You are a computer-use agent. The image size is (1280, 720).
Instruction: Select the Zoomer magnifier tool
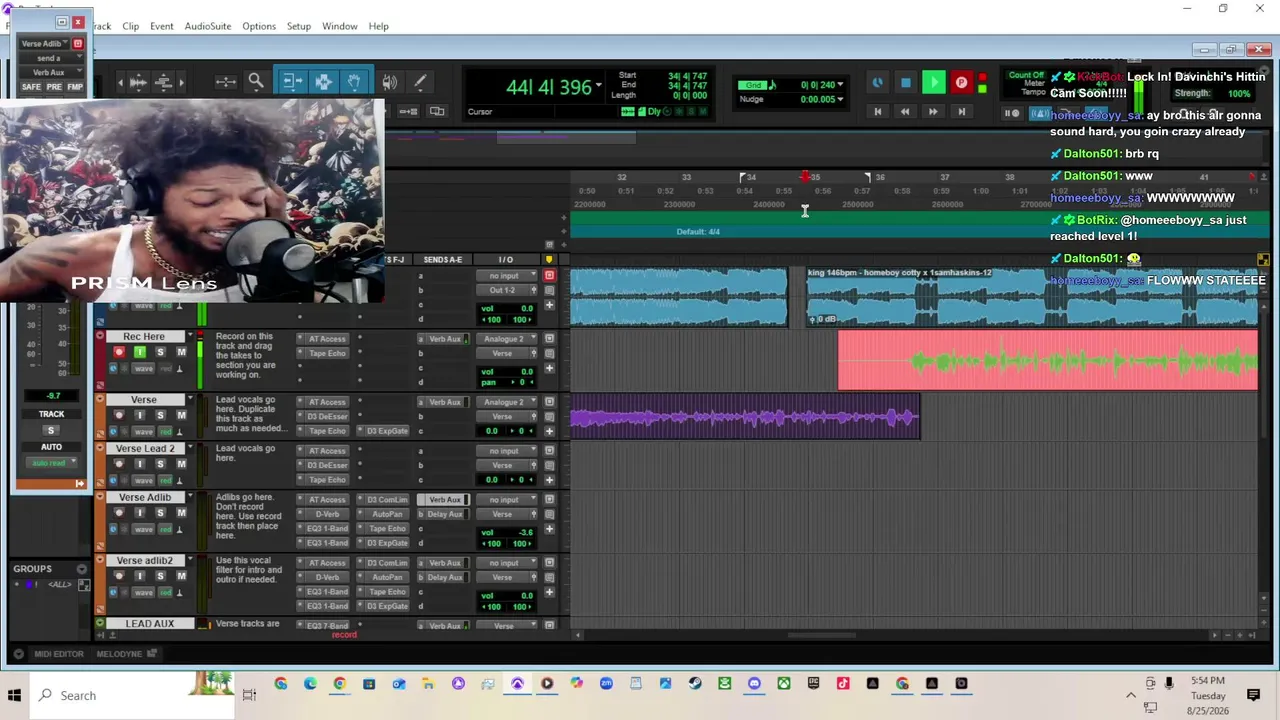pyautogui.click(x=256, y=82)
